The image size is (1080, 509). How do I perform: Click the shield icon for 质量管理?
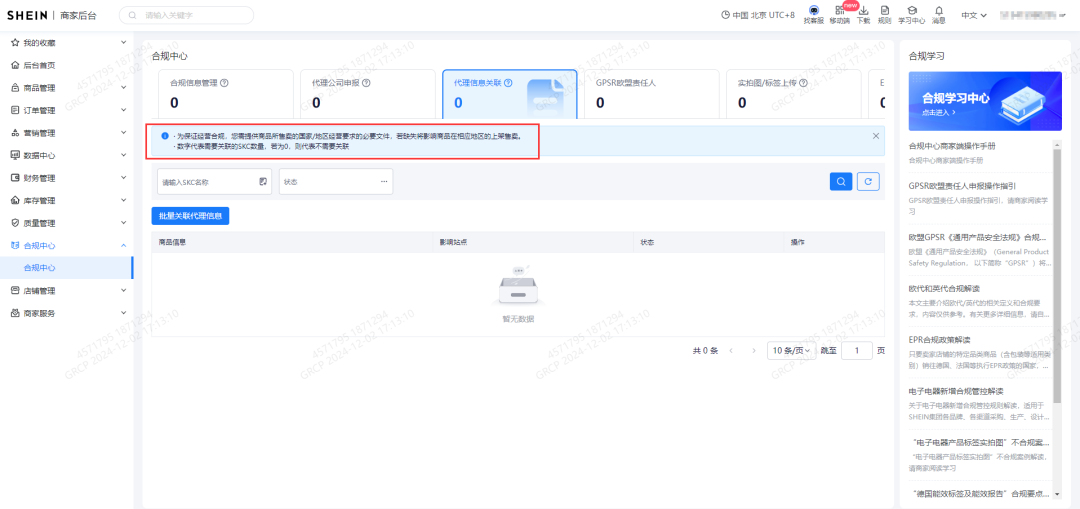pos(15,223)
